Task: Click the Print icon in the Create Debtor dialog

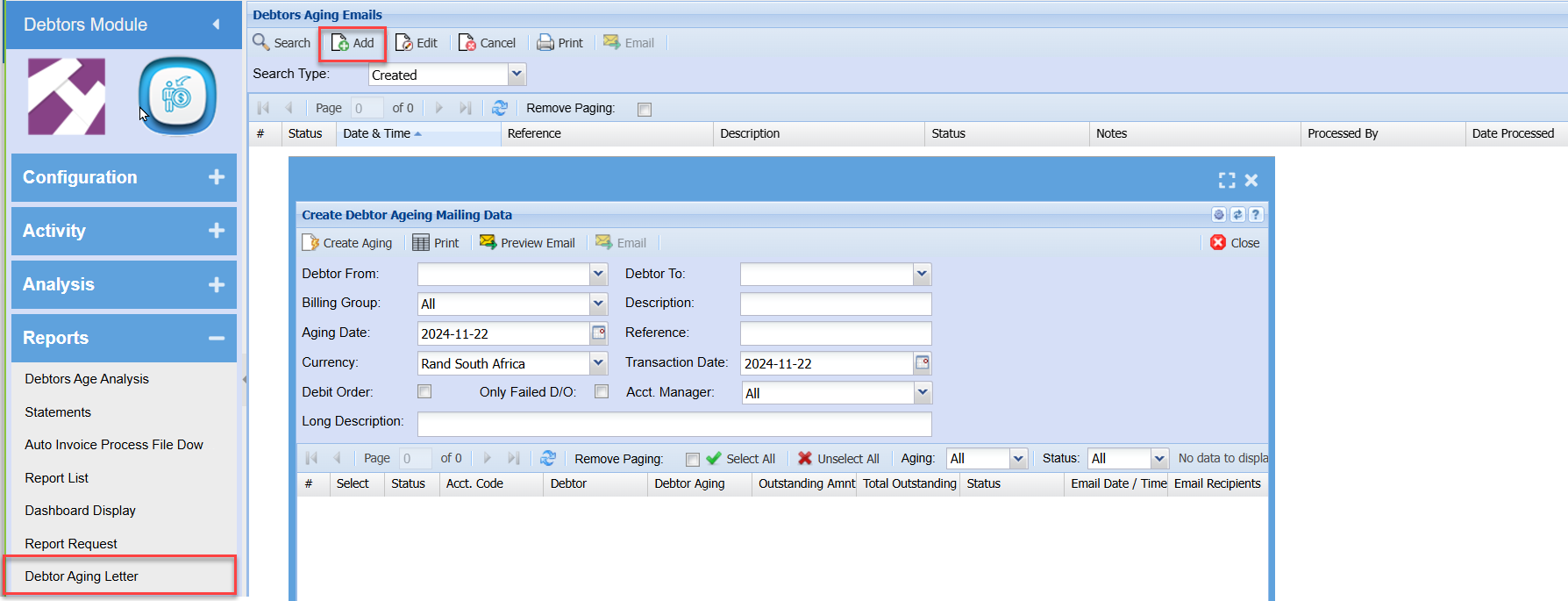Action: point(436,243)
